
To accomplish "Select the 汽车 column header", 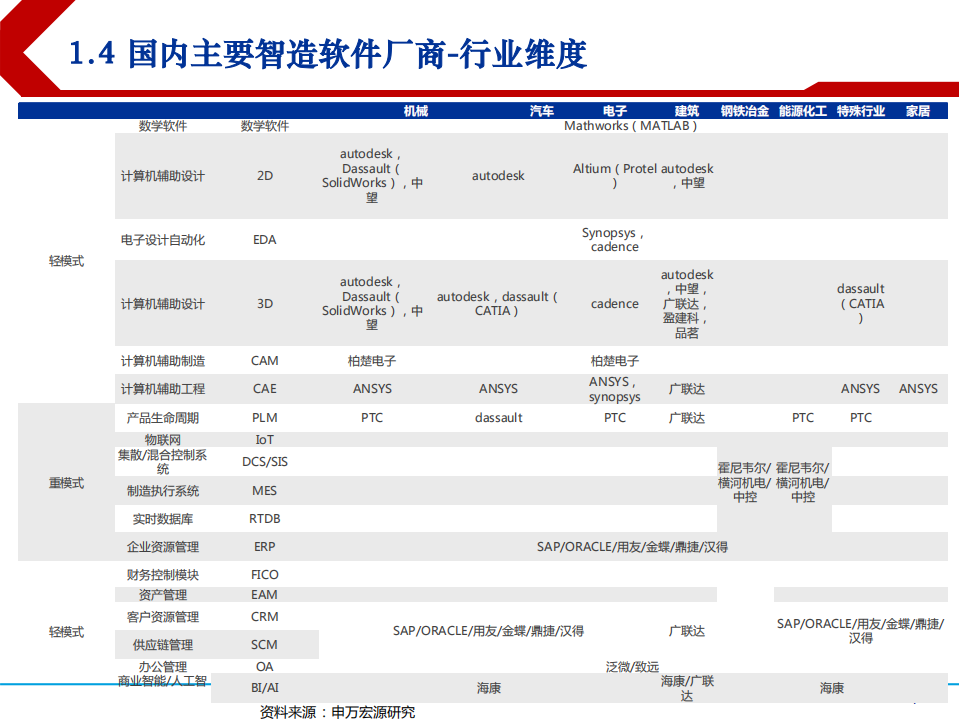I will coord(540,110).
